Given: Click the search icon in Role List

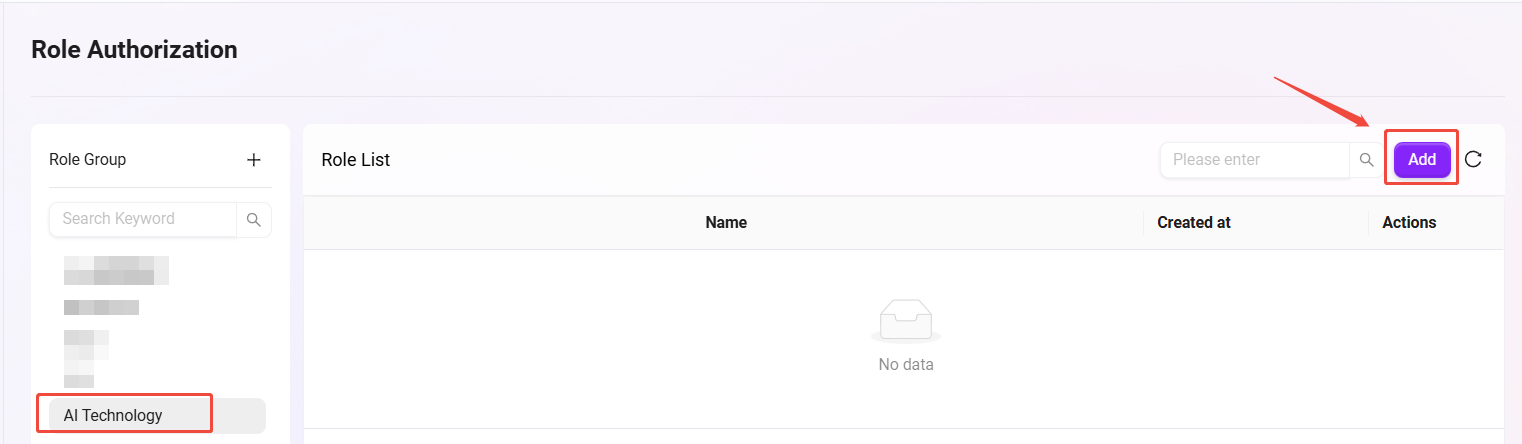Looking at the screenshot, I should pos(1367,160).
